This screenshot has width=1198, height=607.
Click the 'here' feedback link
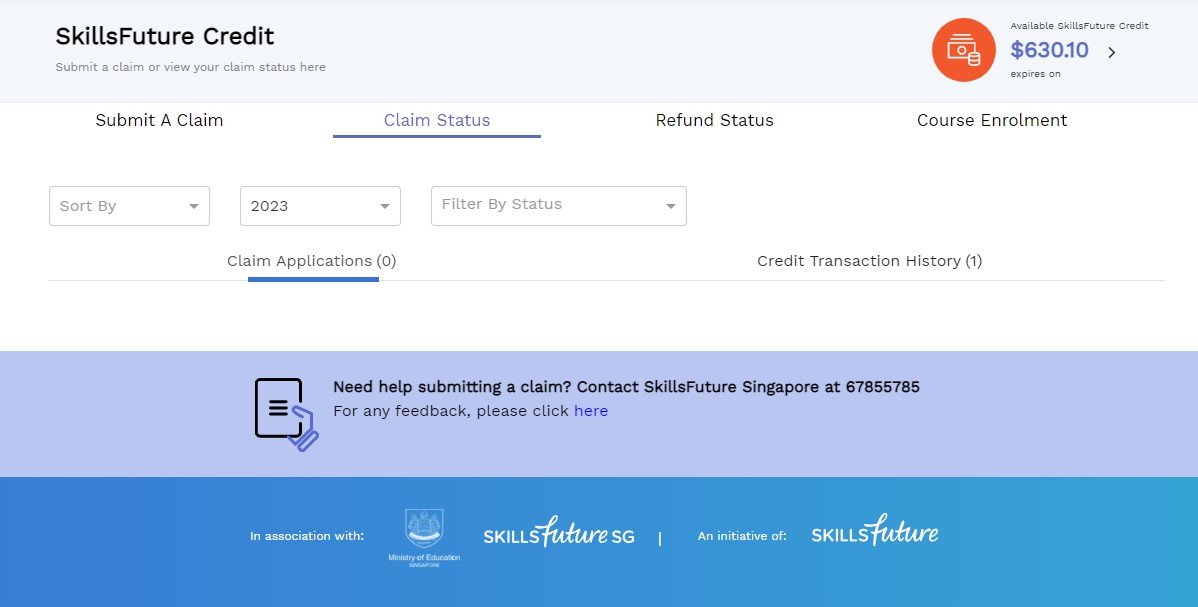pos(590,411)
